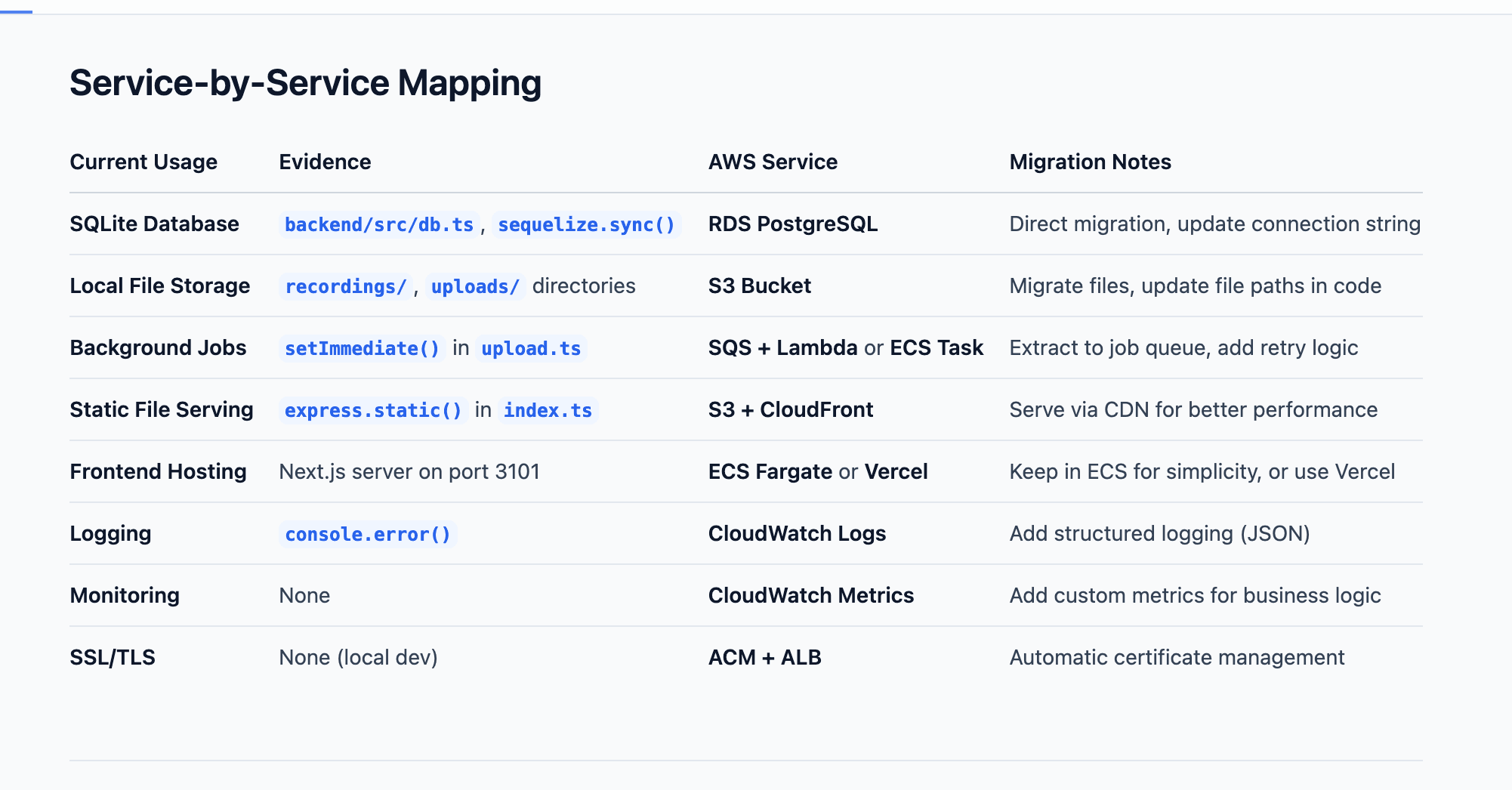Click the "S3 + CloudFront" cell
Image resolution: width=1512 pixels, height=790 pixels.
791,409
